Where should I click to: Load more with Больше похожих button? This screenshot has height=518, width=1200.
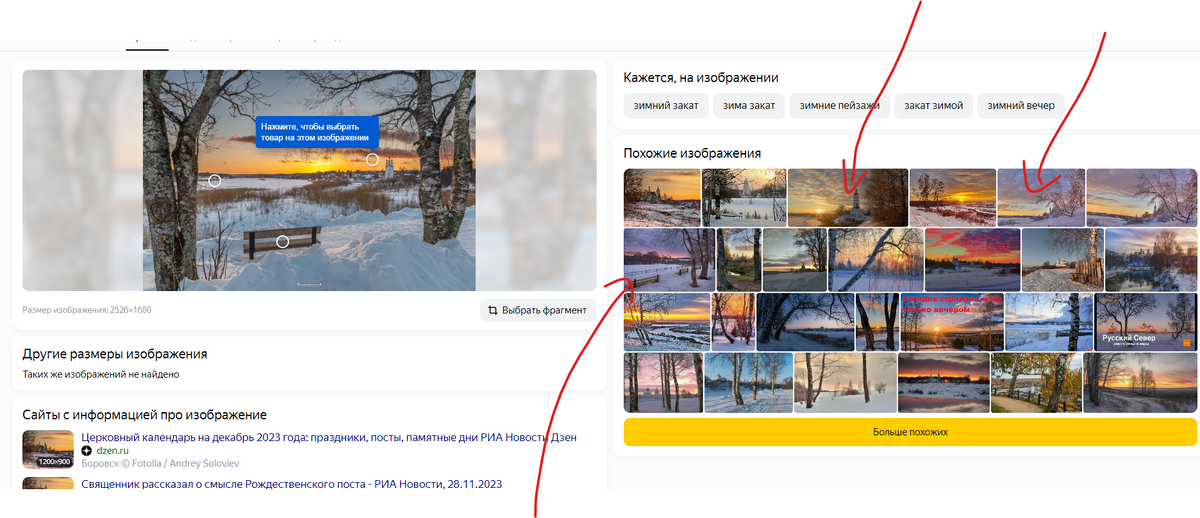(910, 432)
